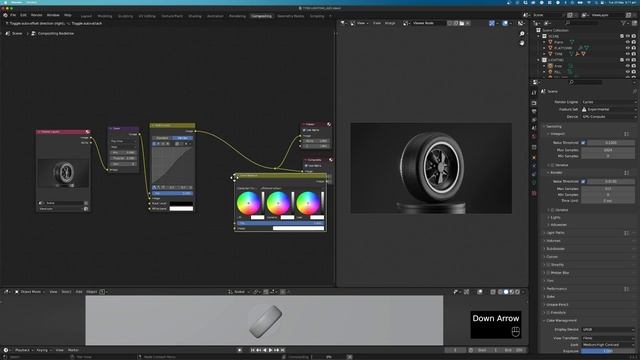640x360 pixels.
Task: Toggle Viewport Noise Threshold checkbox
Action: click(583, 143)
